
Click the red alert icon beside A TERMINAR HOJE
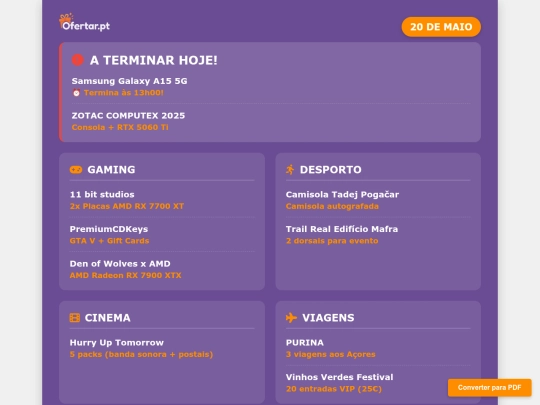click(x=77, y=60)
